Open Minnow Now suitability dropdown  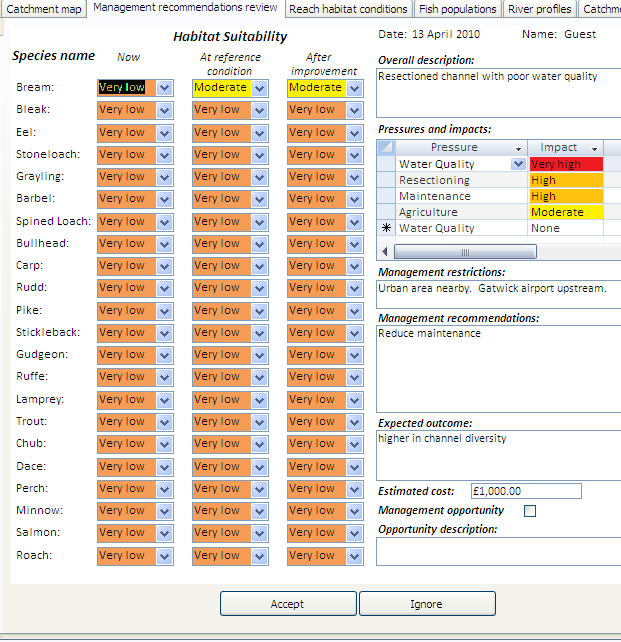point(165,511)
